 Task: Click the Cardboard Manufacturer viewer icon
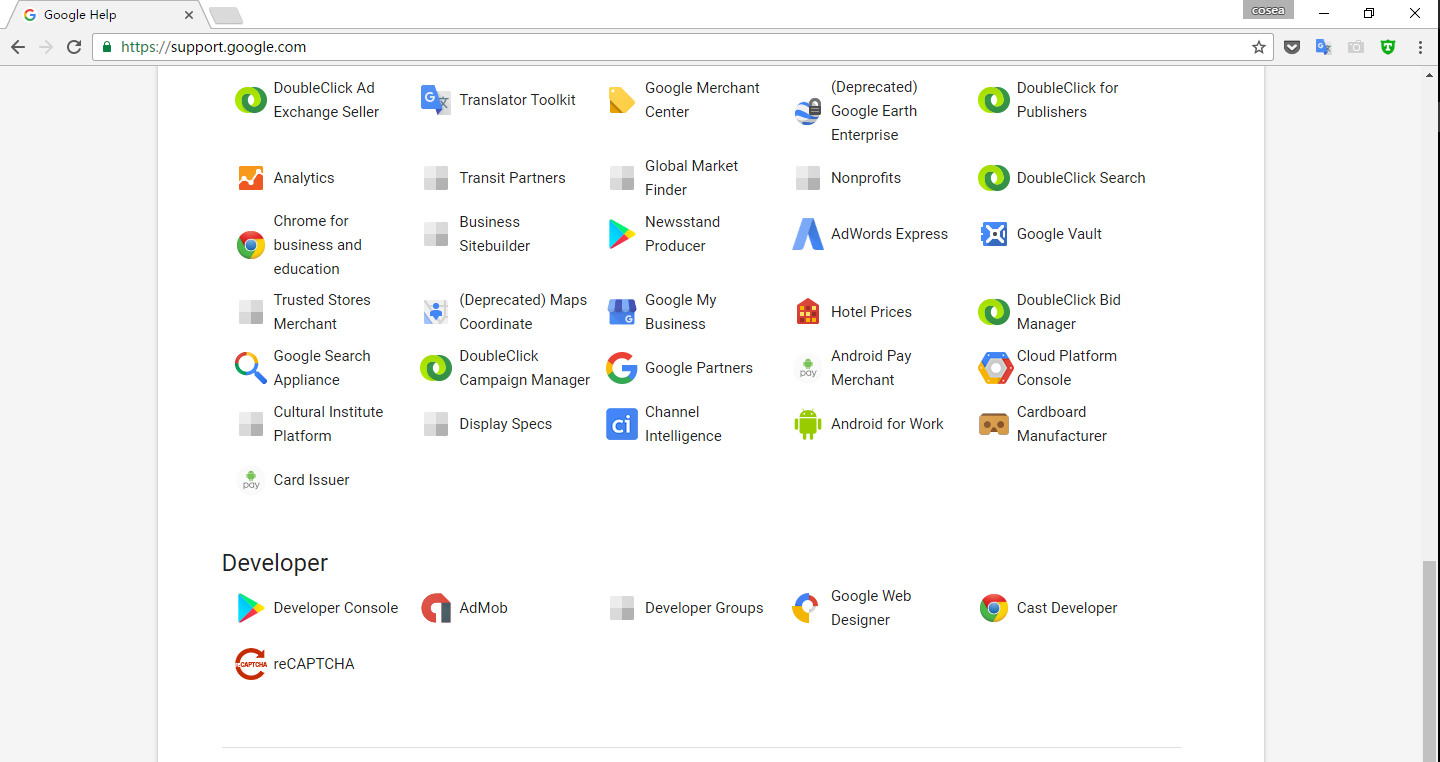(994, 424)
